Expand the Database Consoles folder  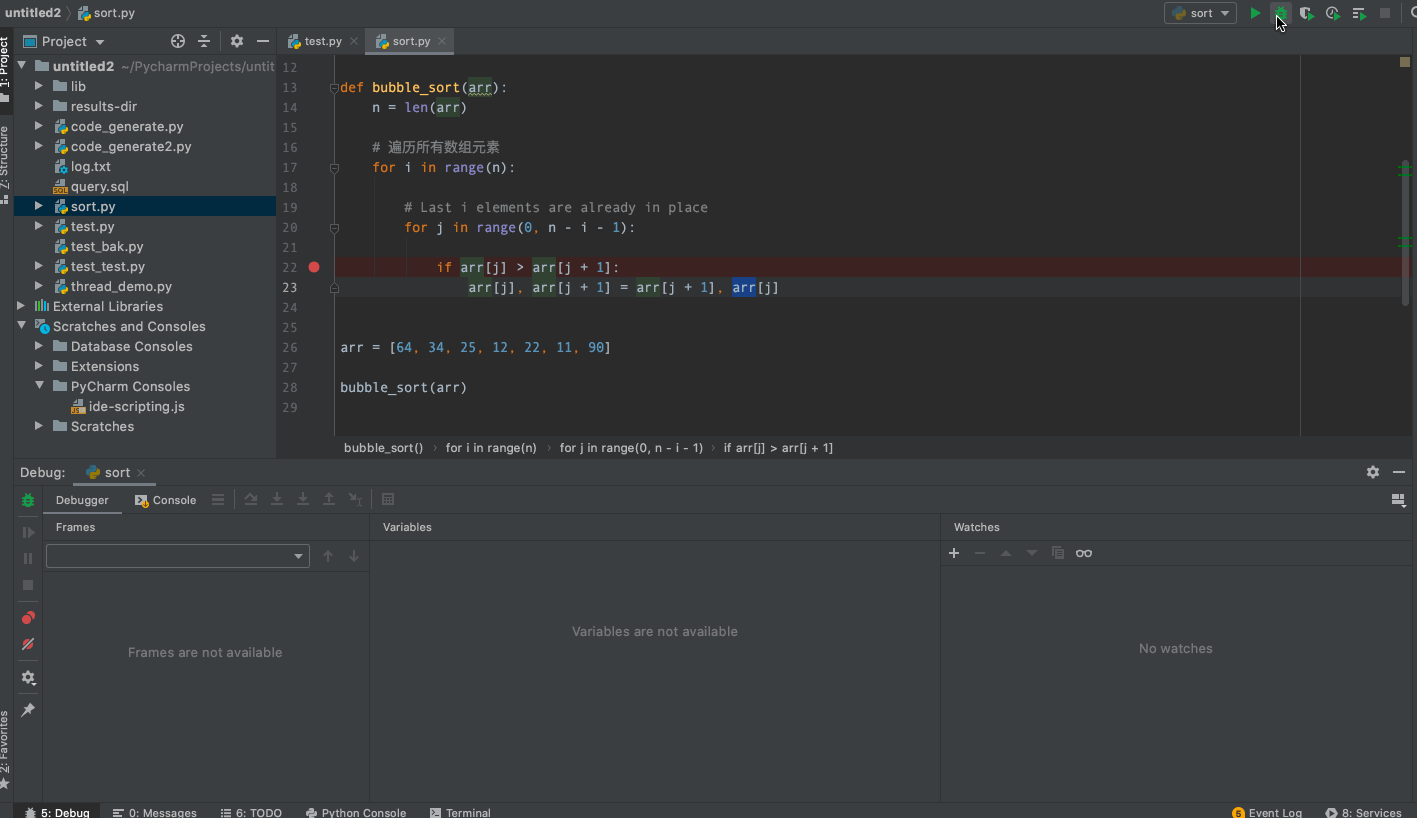pyautogui.click(x=39, y=346)
